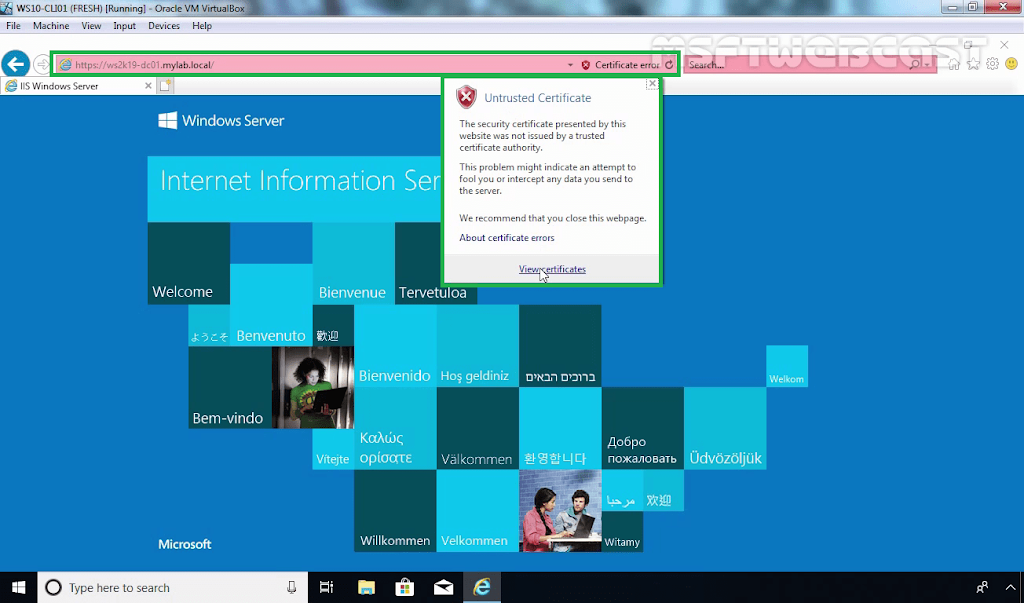Click the microphone icon in taskbar search
This screenshot has height=603, width=1024.
[x=291, y=587]
